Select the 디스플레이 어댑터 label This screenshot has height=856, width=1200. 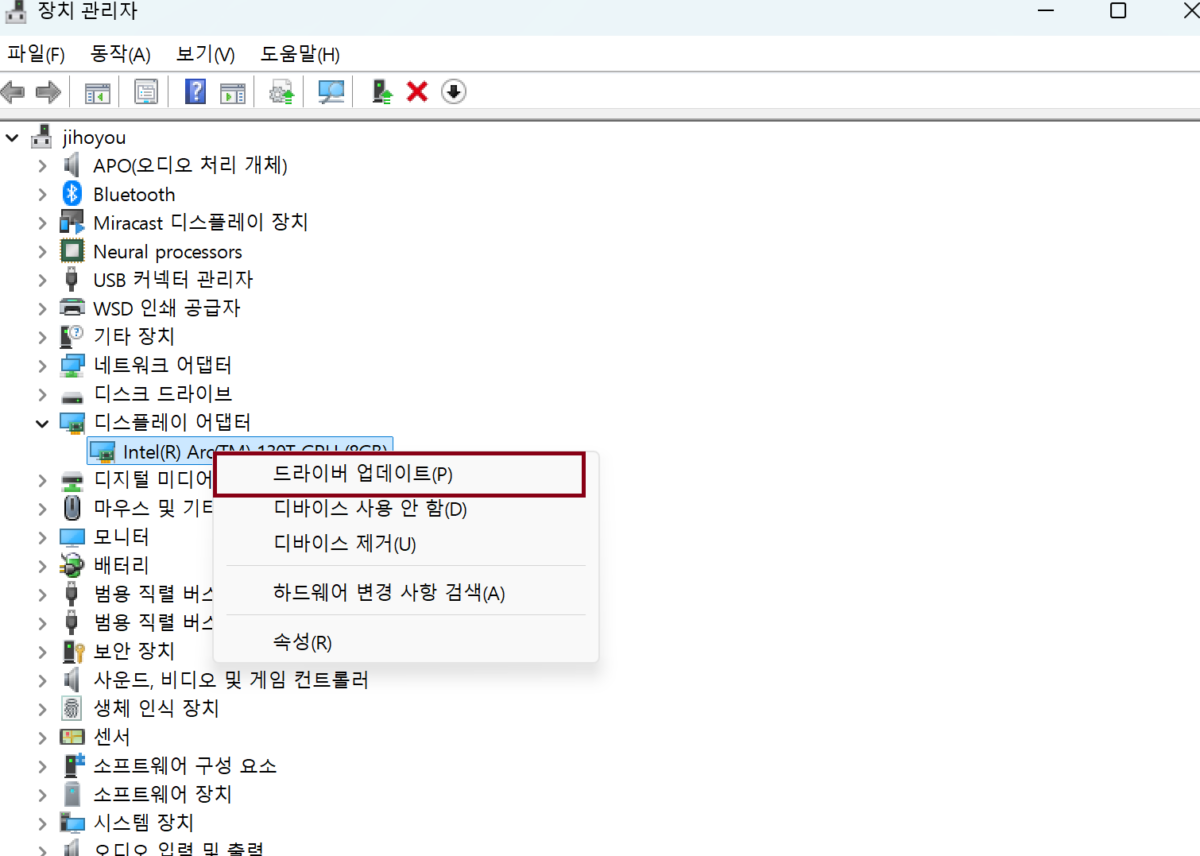[172, 422]
